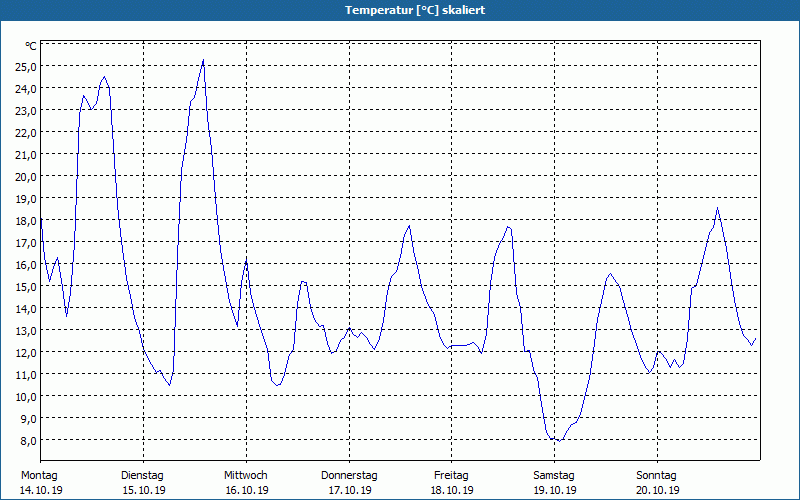Click the Mittwoch day label
The width and height of the screenshot is (800, 500).
click(x=245, y=476)
